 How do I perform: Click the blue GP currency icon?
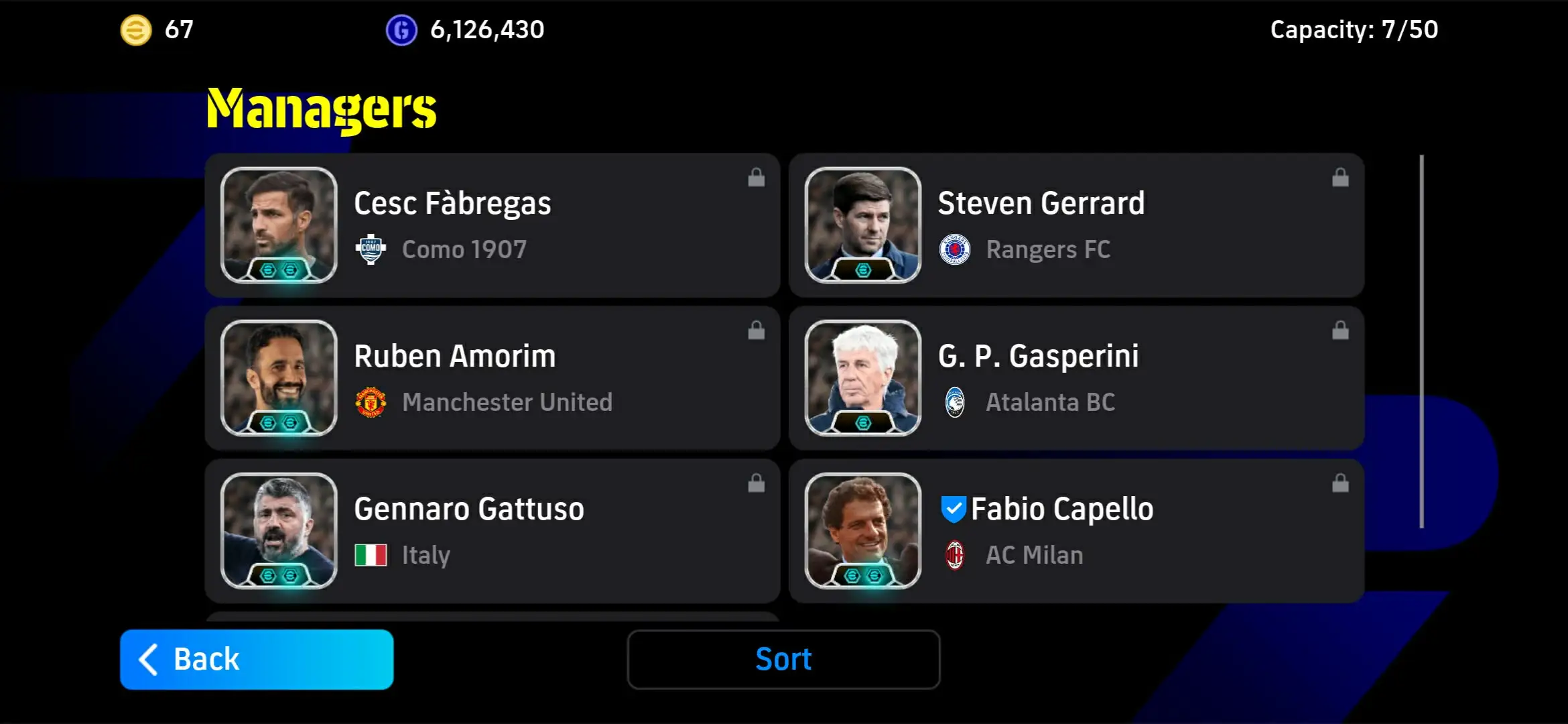point(401,30)
